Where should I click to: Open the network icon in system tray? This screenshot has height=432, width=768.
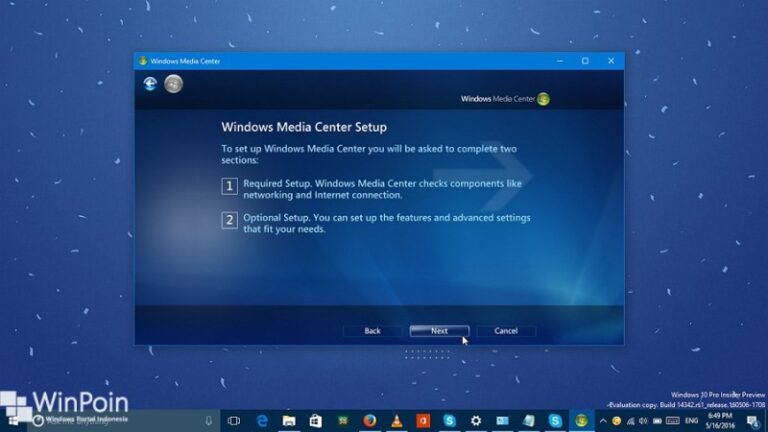[630, 421]
